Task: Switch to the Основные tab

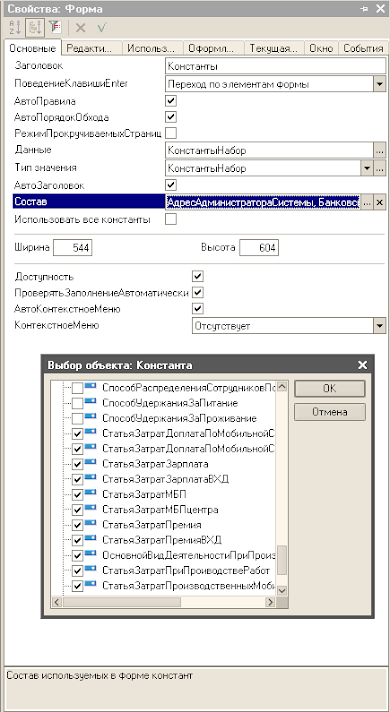Action: (32, 48)
